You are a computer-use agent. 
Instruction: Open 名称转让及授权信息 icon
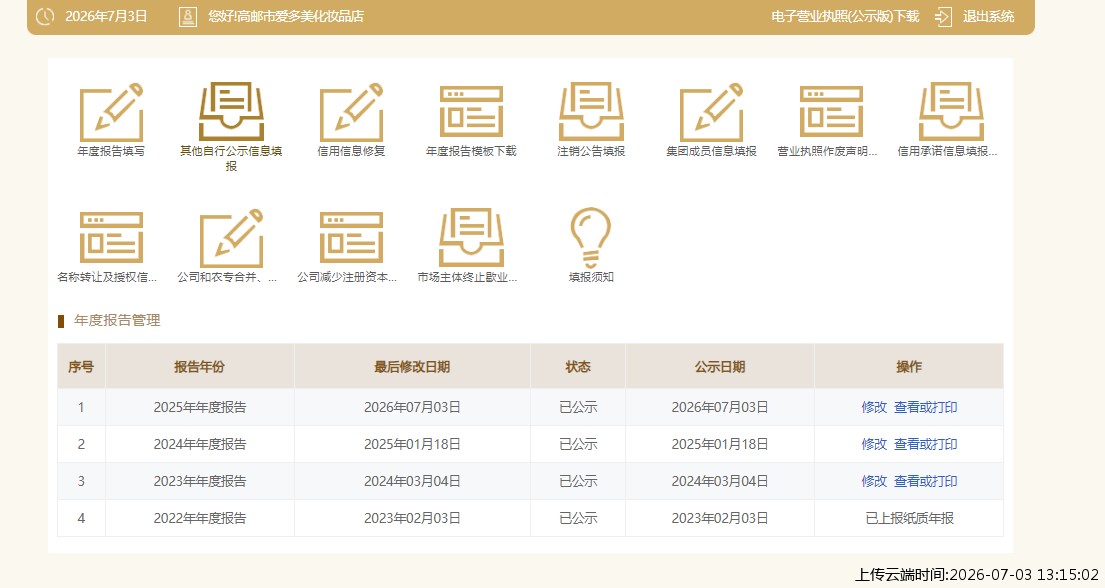pyautogui.click(x=111, y=238)
